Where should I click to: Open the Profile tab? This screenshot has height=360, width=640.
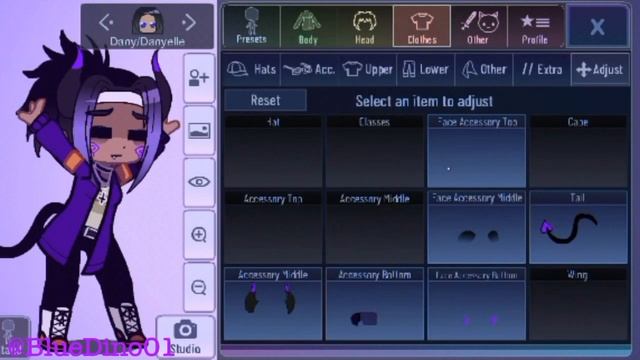tap(535, 26)
